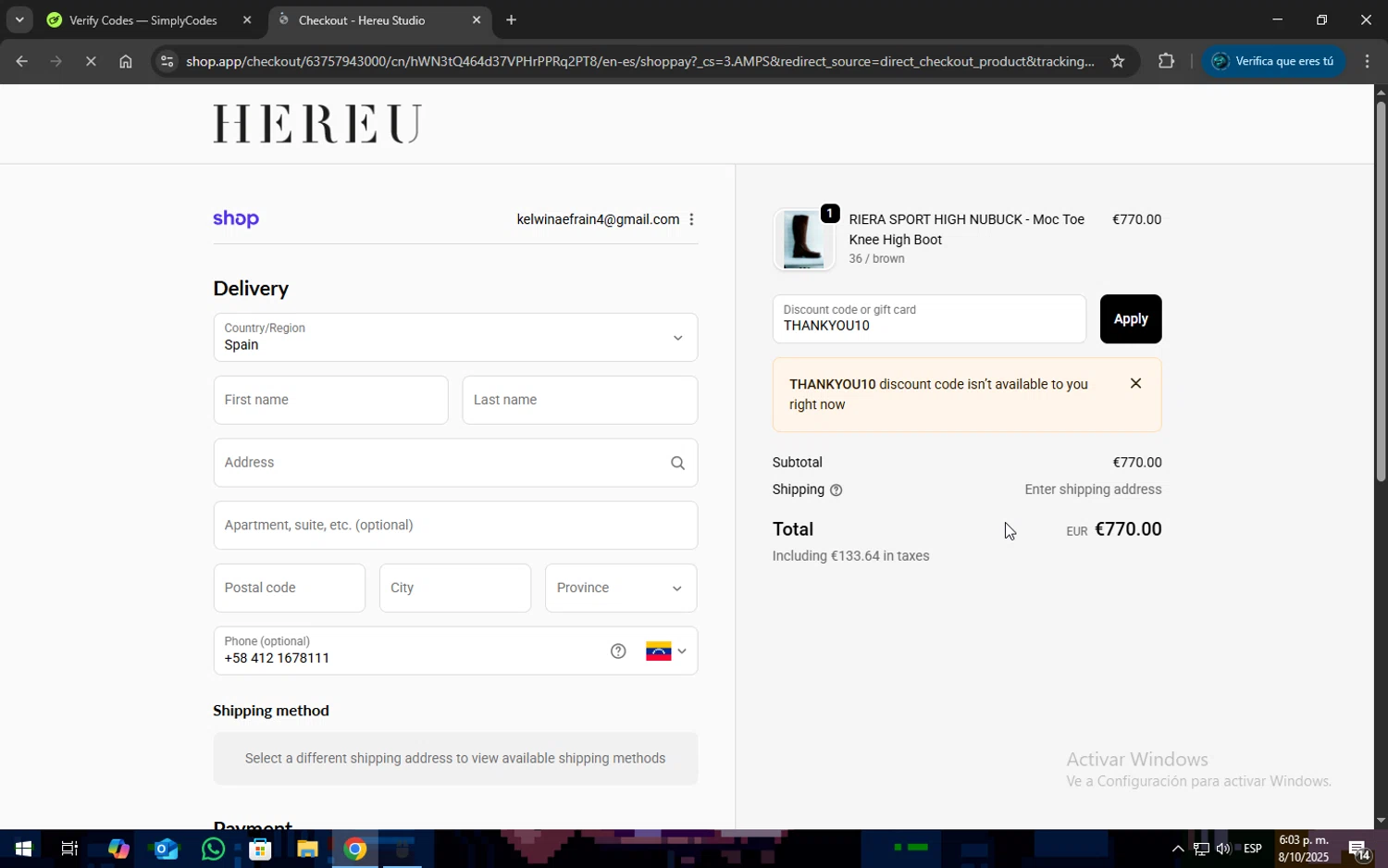Click the email kelwinaefrain4@gmail.com
Screen dimensions: 1388x868
(598, 219)
